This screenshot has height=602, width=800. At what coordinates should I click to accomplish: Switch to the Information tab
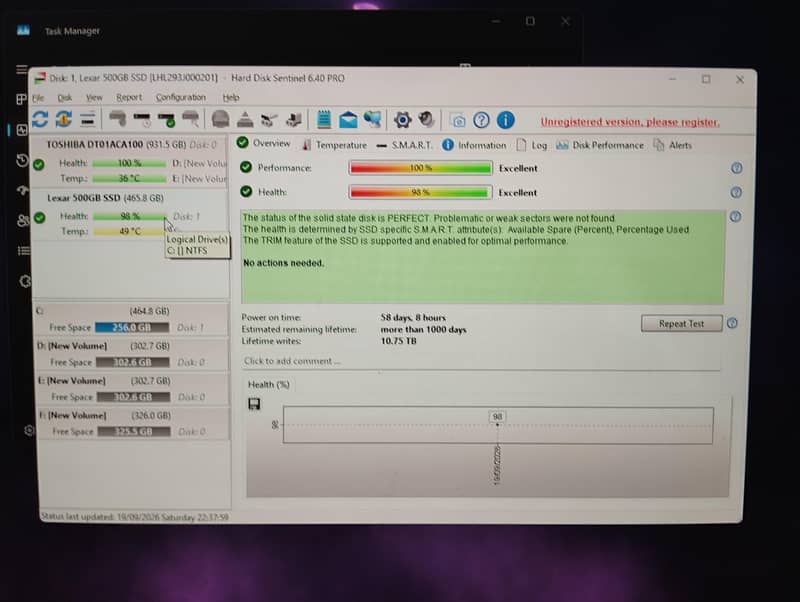(474, 145)
